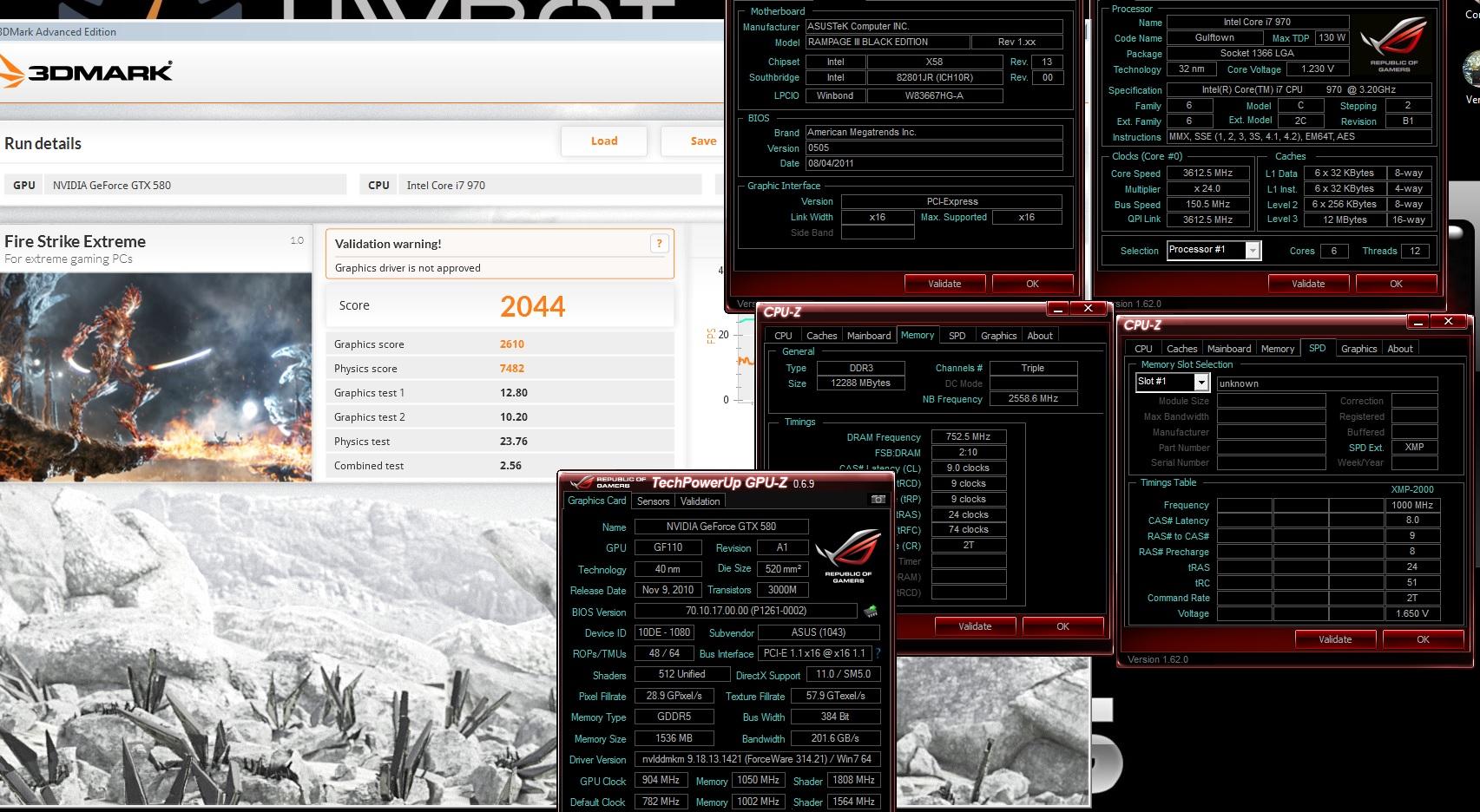This screenshot has height=812, width=1480.
Task: Open the Caches tab in the CPU-Z SPD window
Action: coord(1181,349)
